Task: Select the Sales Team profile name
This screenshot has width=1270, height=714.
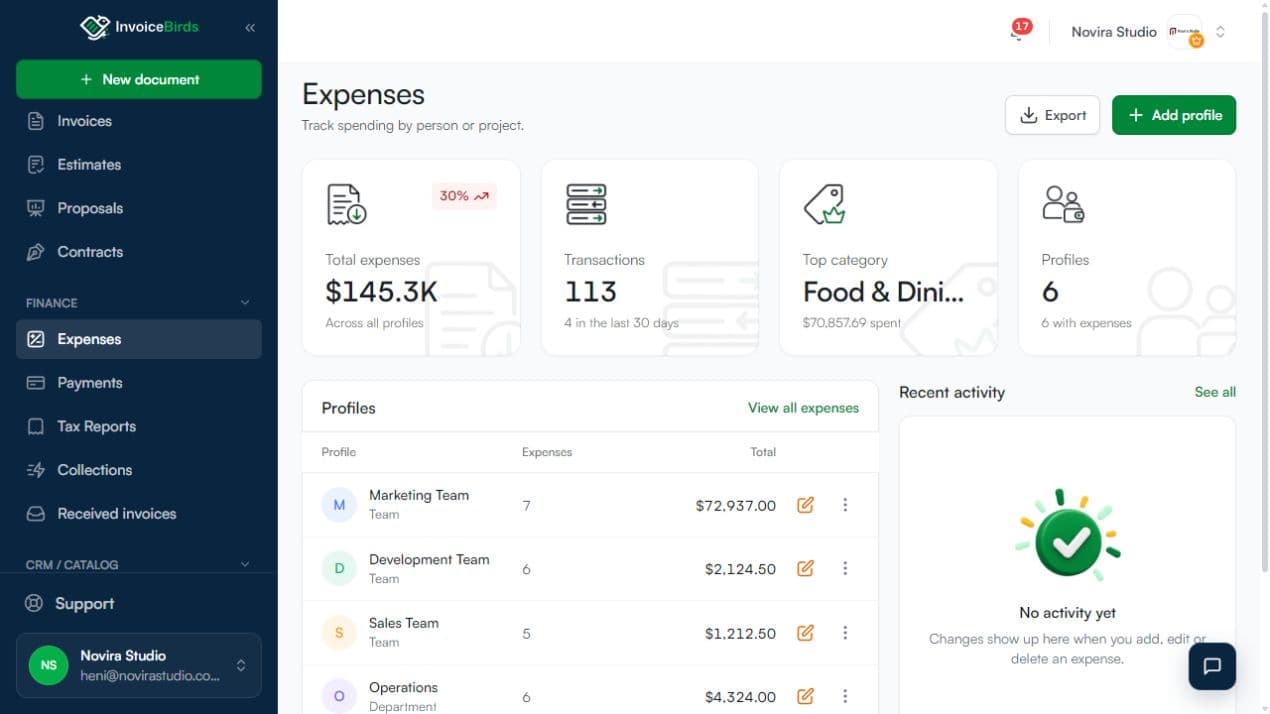Action: point(404,623)
